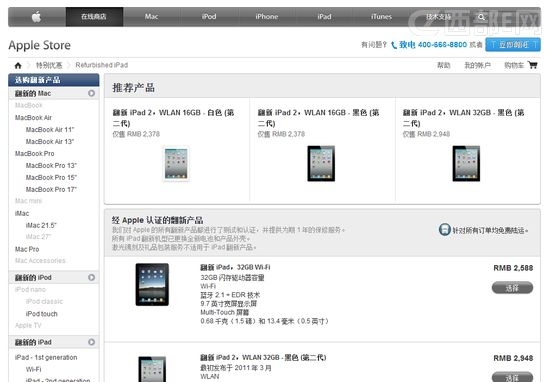Image resolution: width=550 pixels, height=382 pixels.
Task: Click the black iPad 2 32GB featured thumbnail
Action: tap(466, 164)
